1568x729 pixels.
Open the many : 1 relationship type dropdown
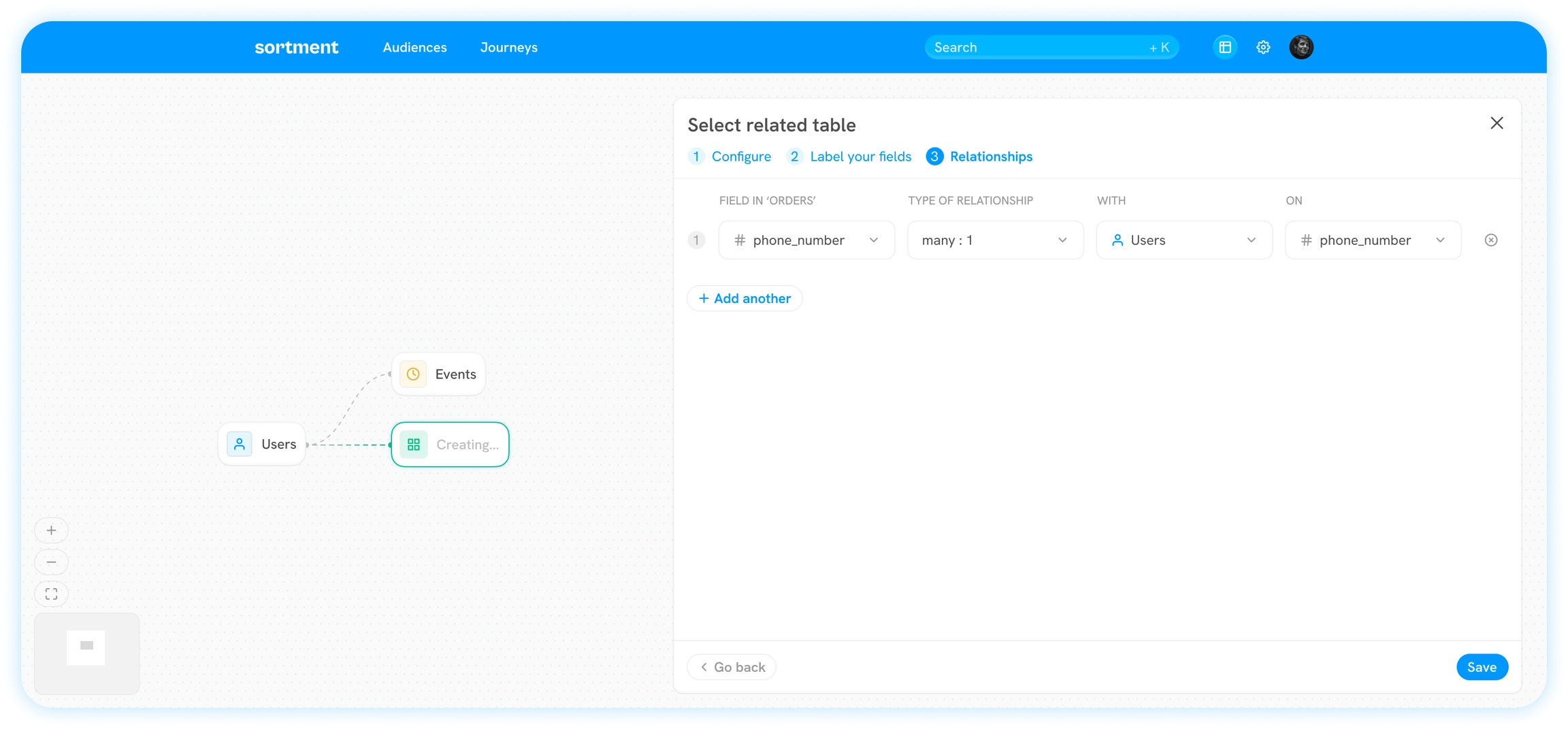[995, 240]
